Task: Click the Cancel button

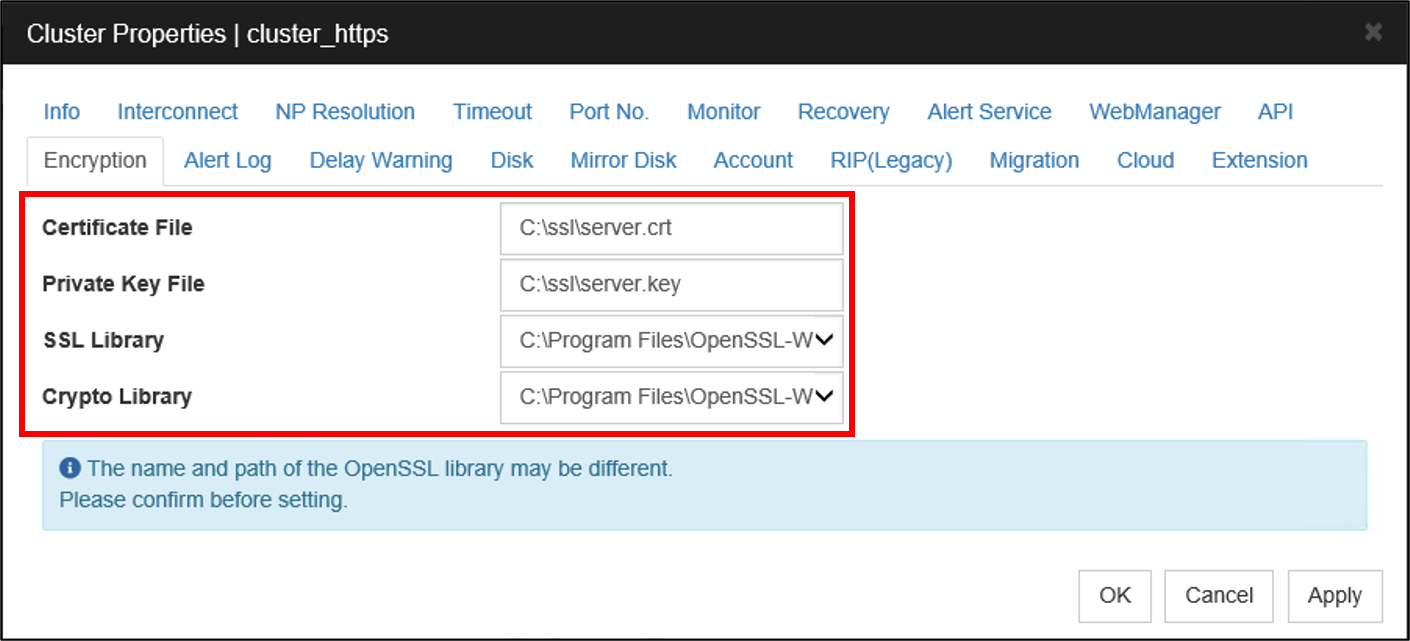Action: point(1218,596)
